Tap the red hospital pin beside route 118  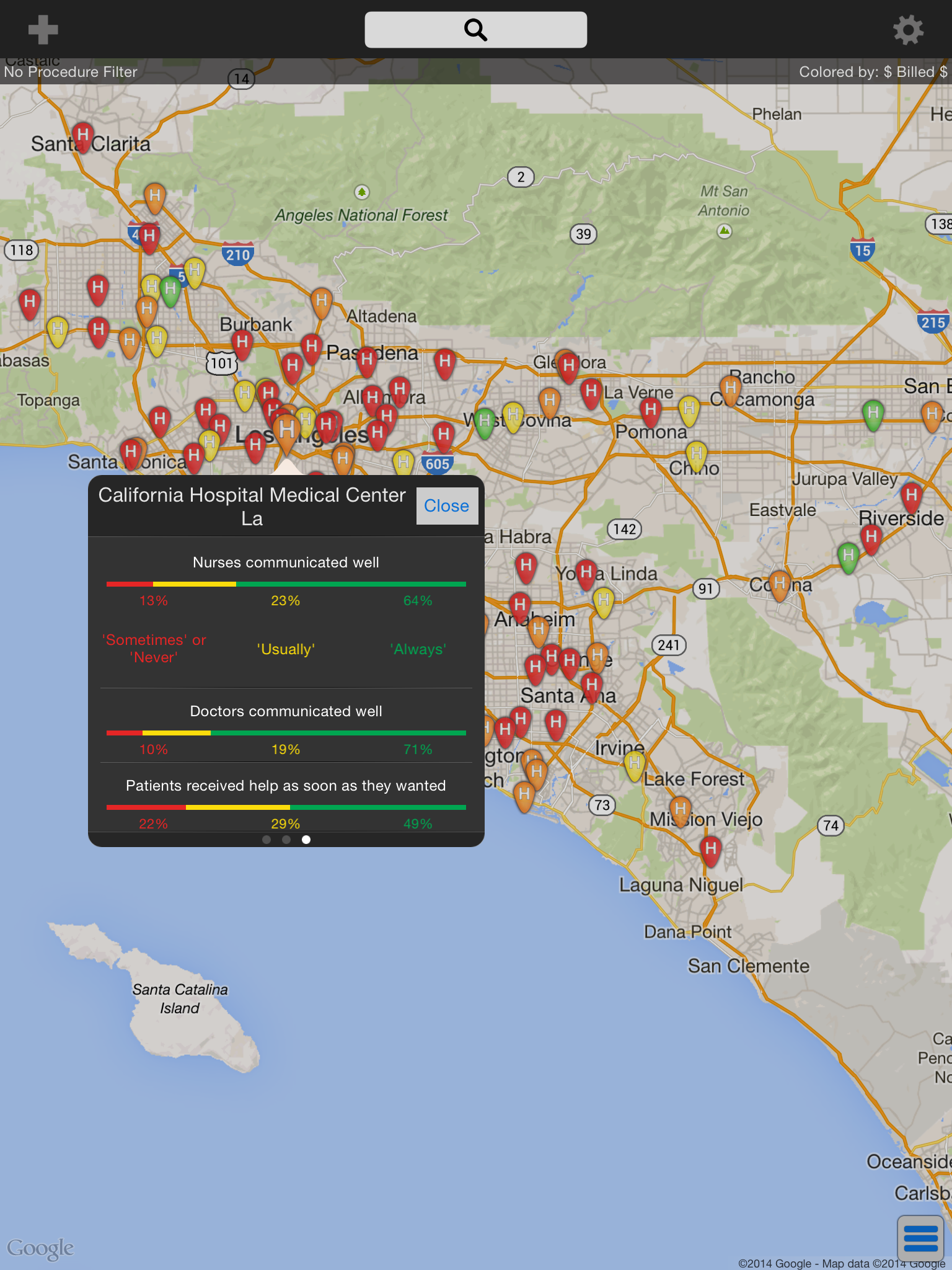29,303
